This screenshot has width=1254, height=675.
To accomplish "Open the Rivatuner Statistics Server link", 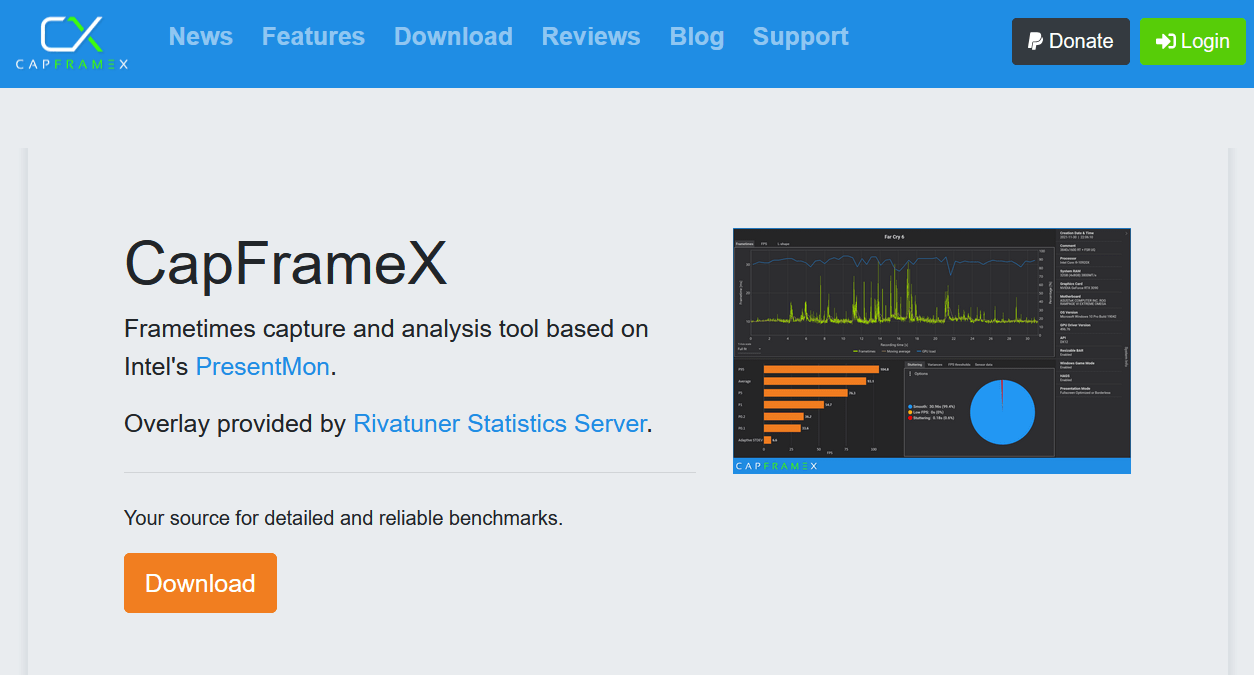I will click(500, 424).
